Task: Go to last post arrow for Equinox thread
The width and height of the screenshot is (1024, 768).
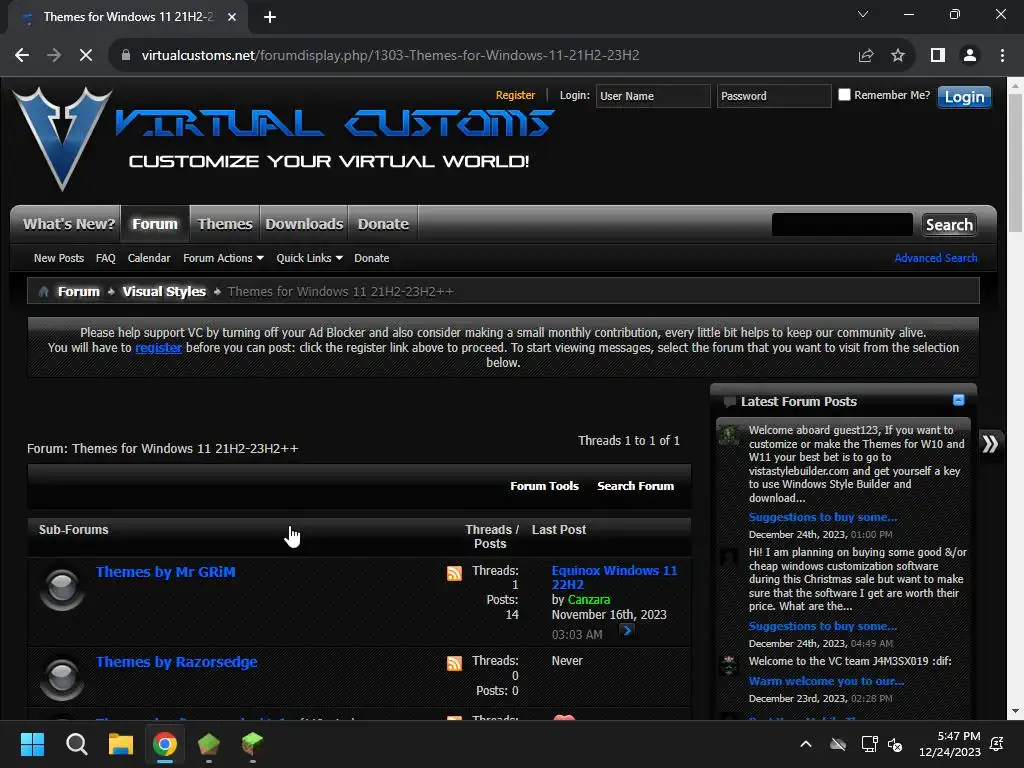Action: coord(627,631)
